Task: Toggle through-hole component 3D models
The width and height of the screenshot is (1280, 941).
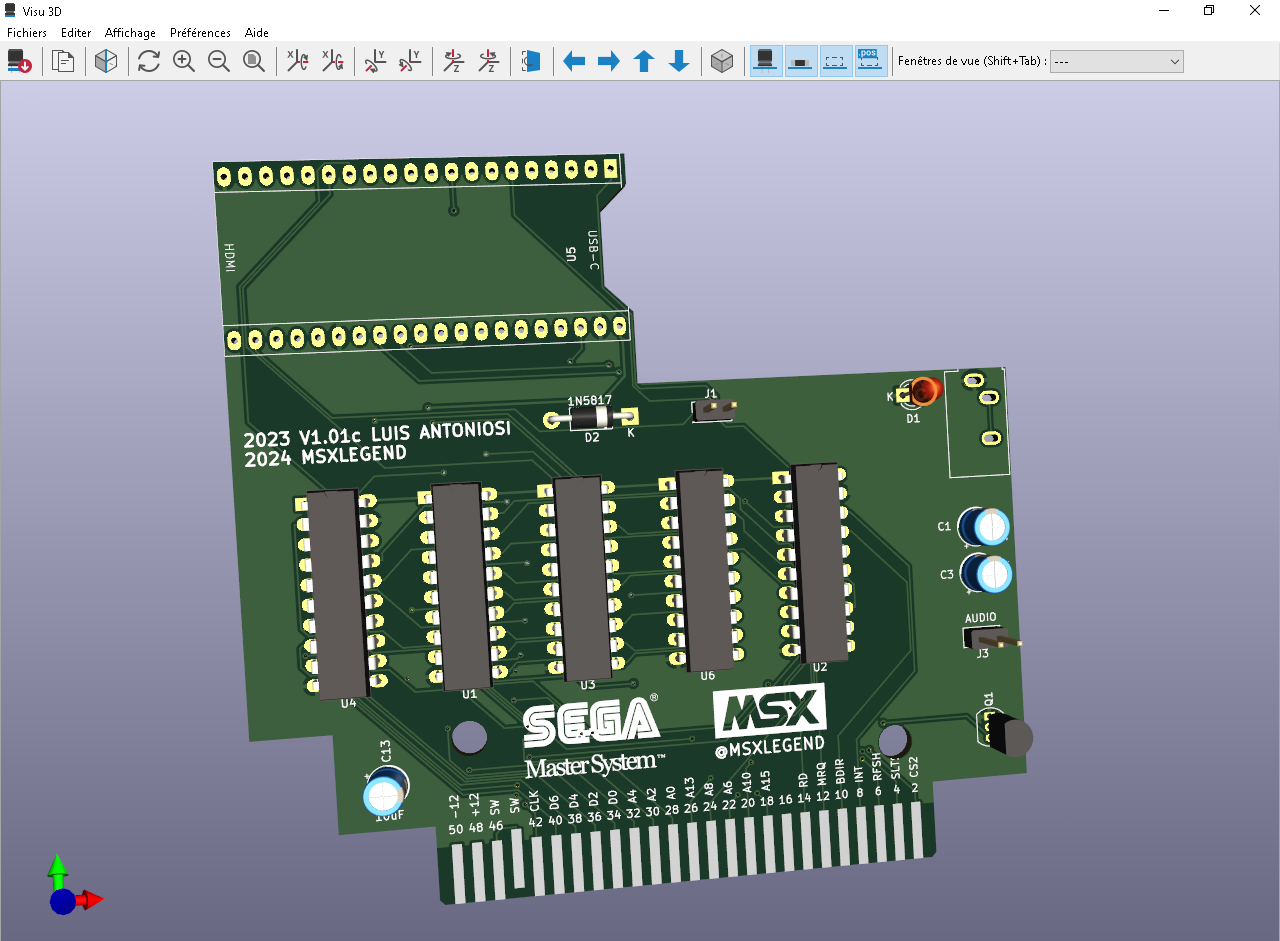Action: pyautogui.click(x=766, y=61)
